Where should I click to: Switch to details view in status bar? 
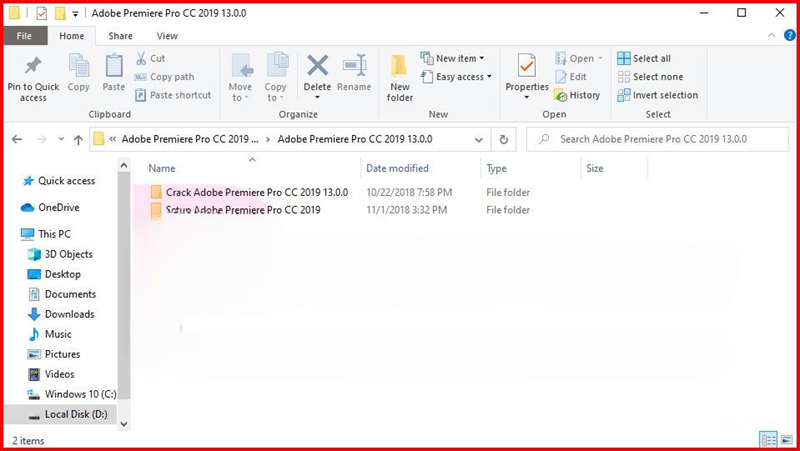[x=768, y=439]
